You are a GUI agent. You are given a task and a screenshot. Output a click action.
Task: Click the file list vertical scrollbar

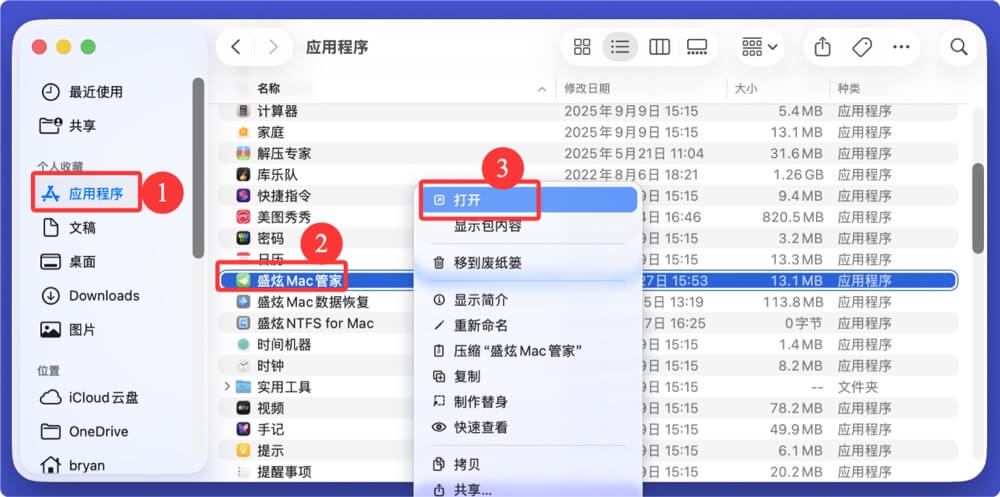click(x=978, y=208)
